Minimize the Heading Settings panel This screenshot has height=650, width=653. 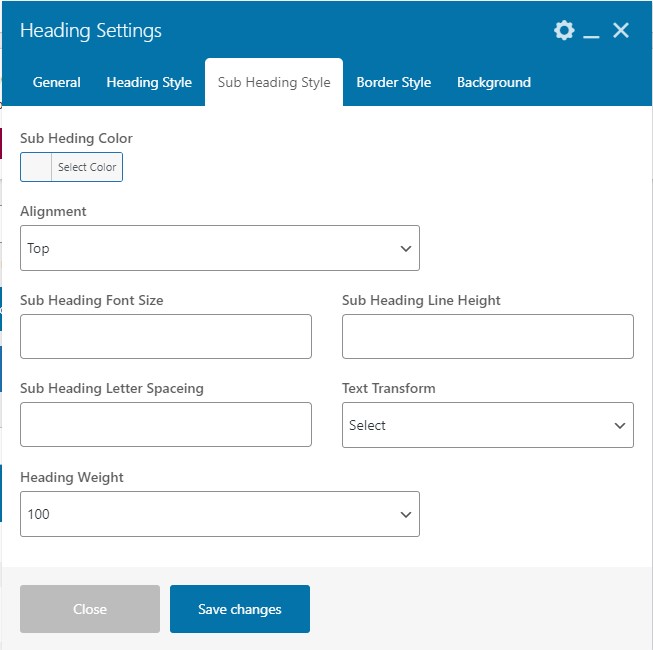click(x=592, y=33)
